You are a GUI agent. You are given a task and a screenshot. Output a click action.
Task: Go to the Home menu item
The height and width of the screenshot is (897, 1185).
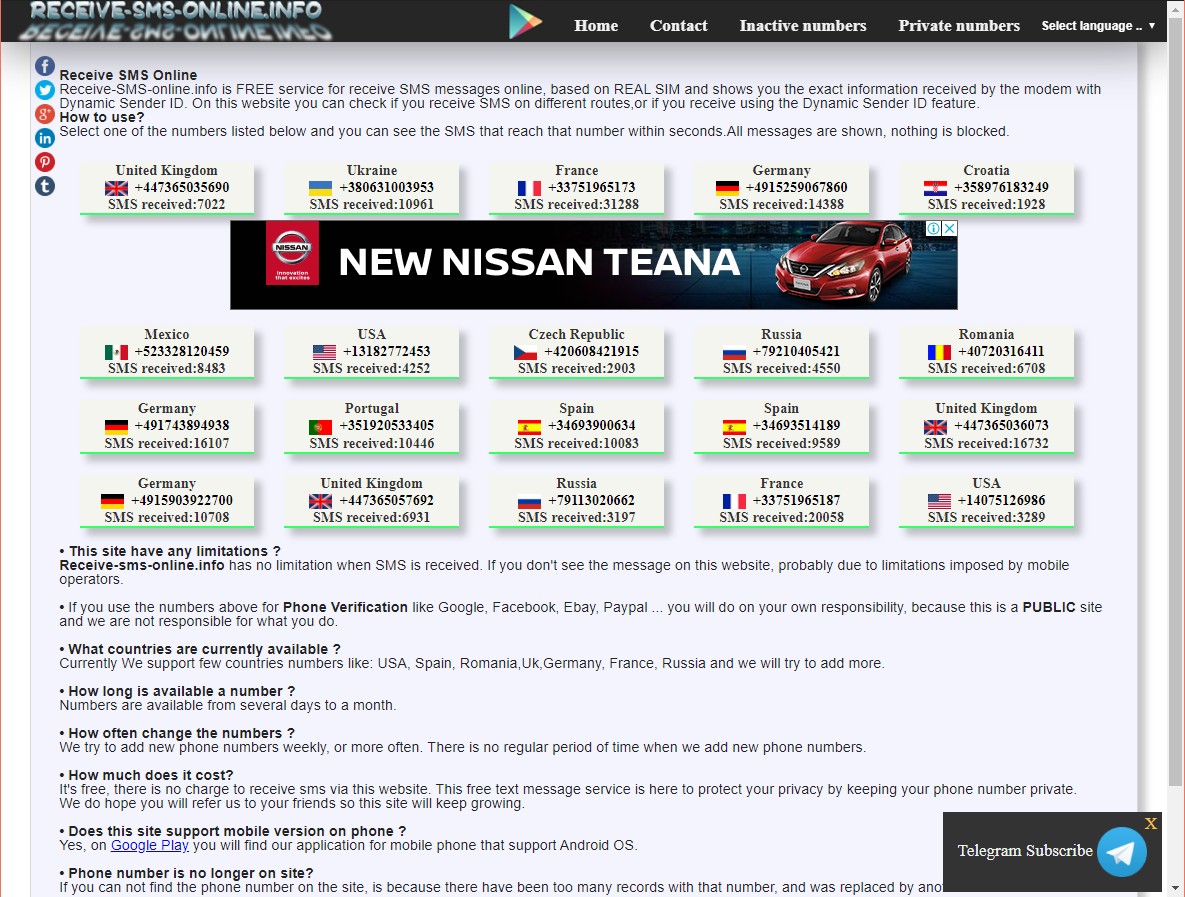(x=596, y=26)
